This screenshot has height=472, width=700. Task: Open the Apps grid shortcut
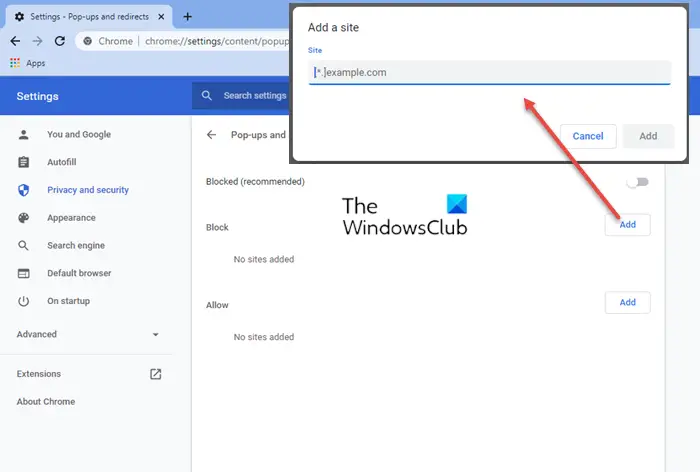(x=15, y=63)
